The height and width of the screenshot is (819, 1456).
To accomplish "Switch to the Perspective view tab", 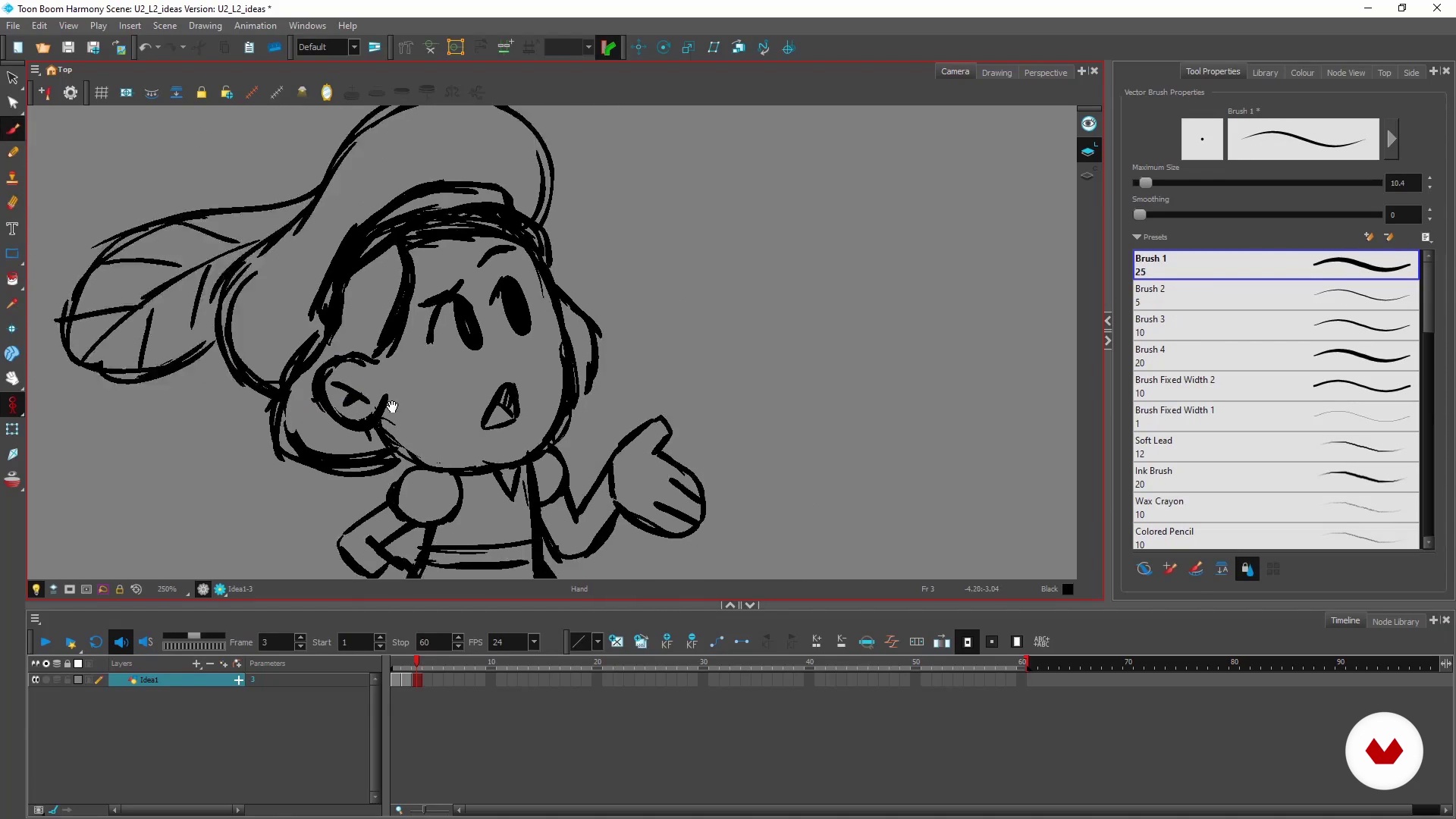I will [x=1045, y=73].
